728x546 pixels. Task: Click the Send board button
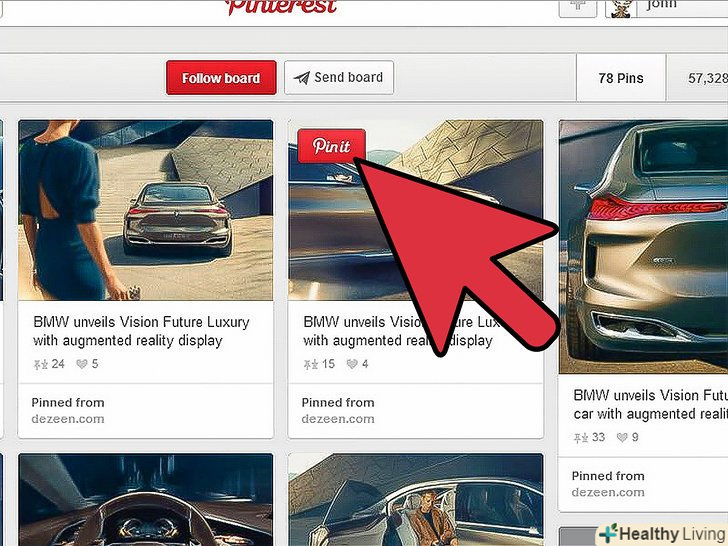(x=339, y=78)
